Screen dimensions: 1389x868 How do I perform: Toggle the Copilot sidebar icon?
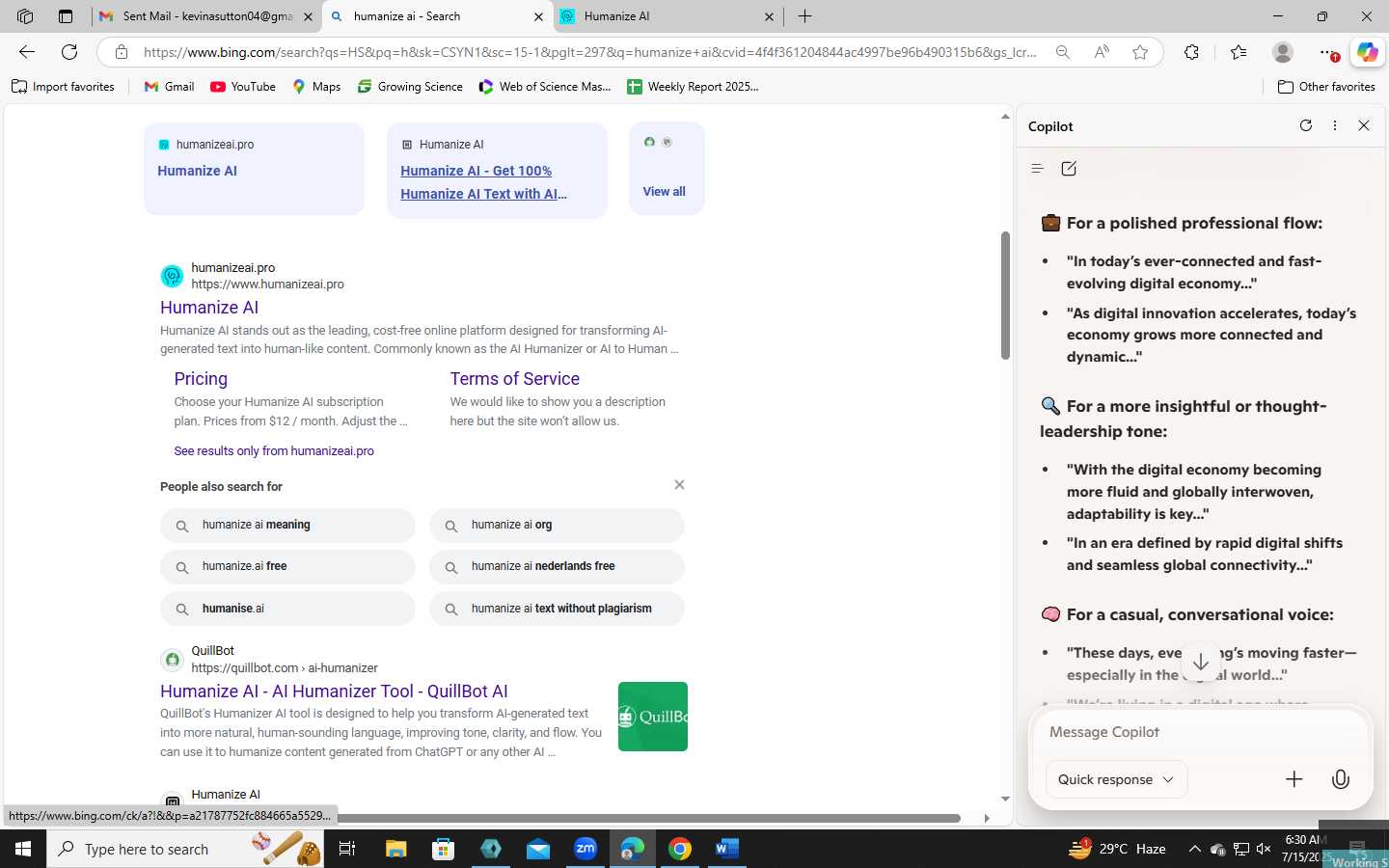pyautogui.click(x=1367, y=52)
